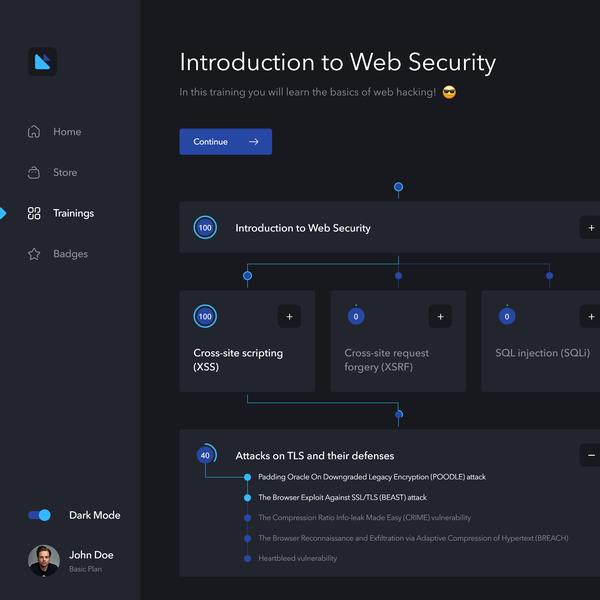The height and width of the screenshot is (600, 600).
Task: Click the 0 progress badge on XSRF card
Action: (356, 316)
